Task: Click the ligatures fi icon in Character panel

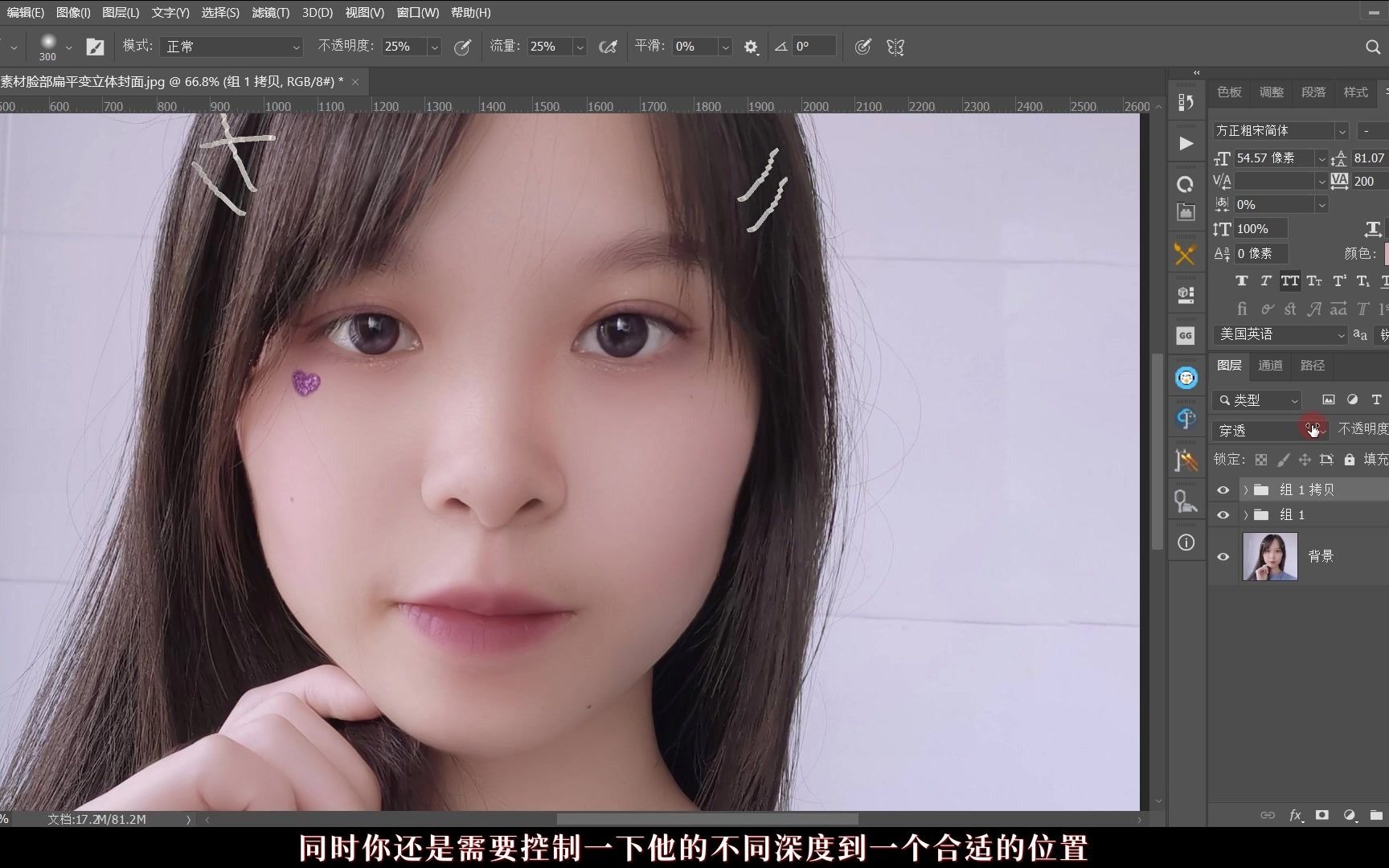Action: (x=1242, y=309)
